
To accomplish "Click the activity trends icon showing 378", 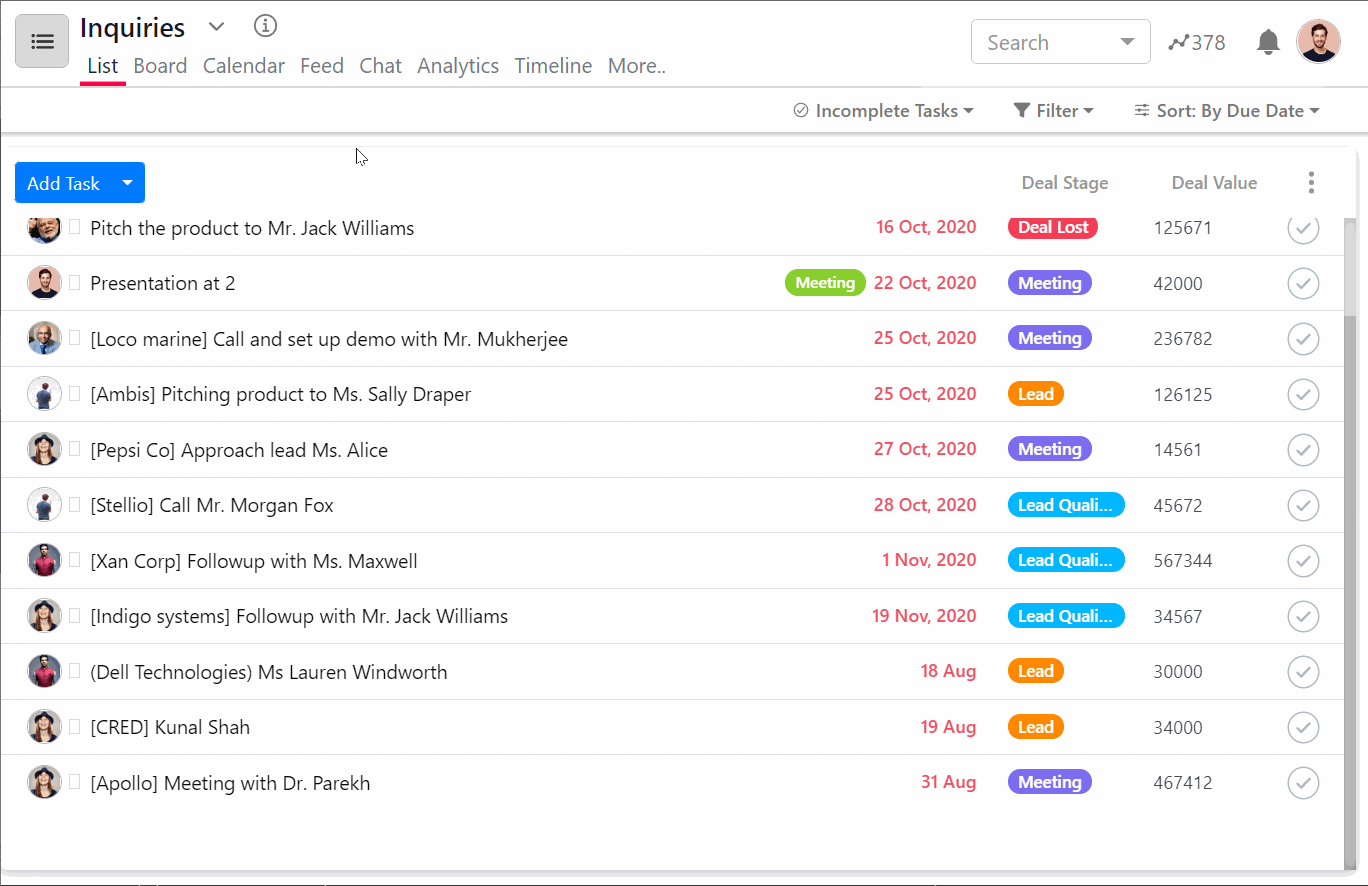I will pos(1196,42).
